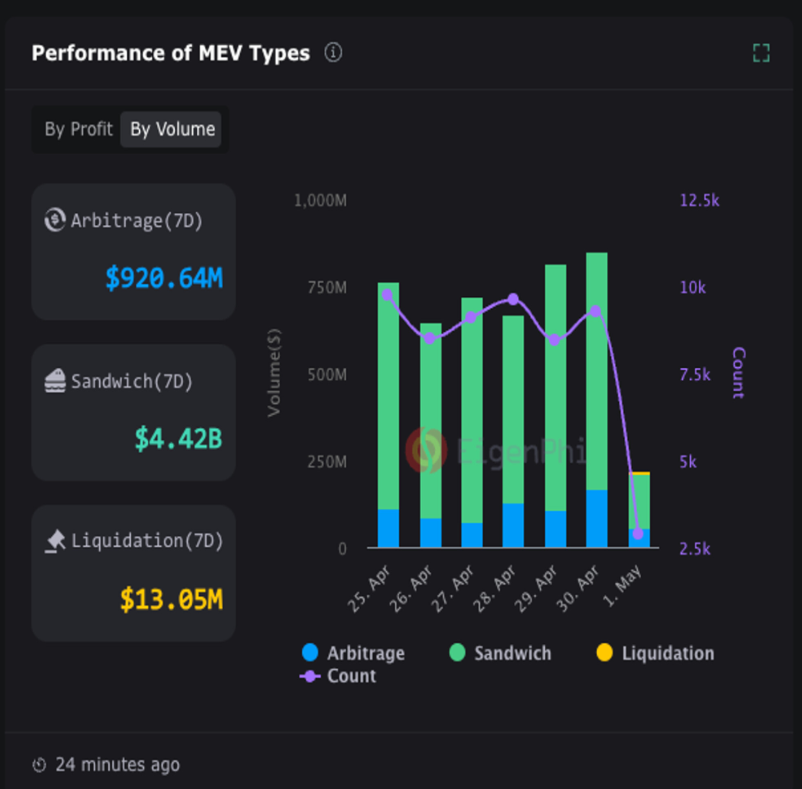Open the Sandwich(7D) $4.42B card
Image resolution: width=802 pixels, height=789 pixels.
[x=133, y=412]
